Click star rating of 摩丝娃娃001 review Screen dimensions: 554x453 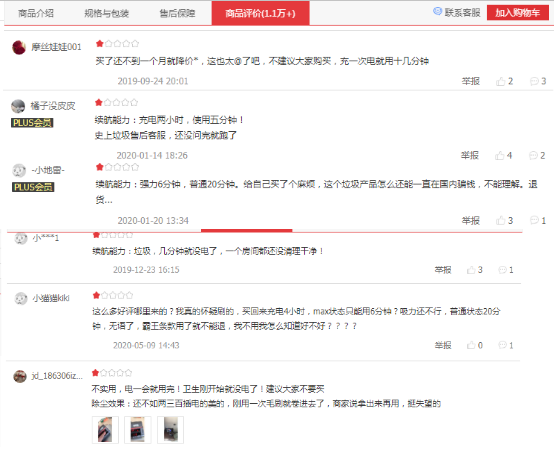click(x=117, y=44)
